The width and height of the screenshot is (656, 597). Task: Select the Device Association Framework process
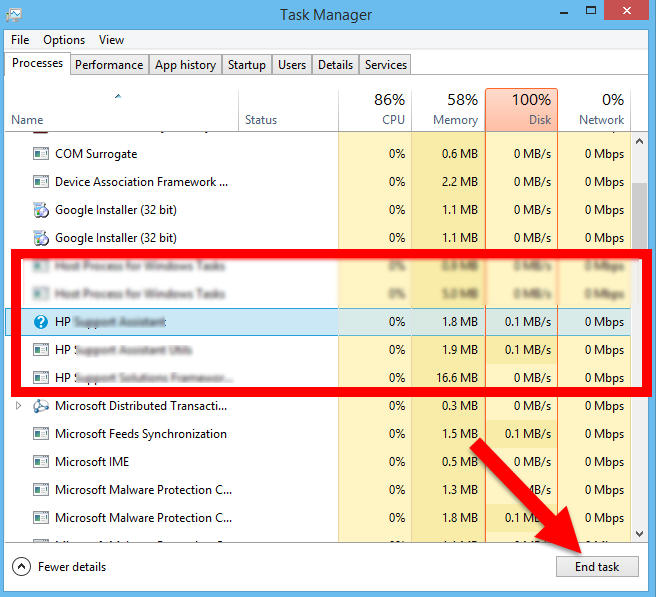point(318,182)
